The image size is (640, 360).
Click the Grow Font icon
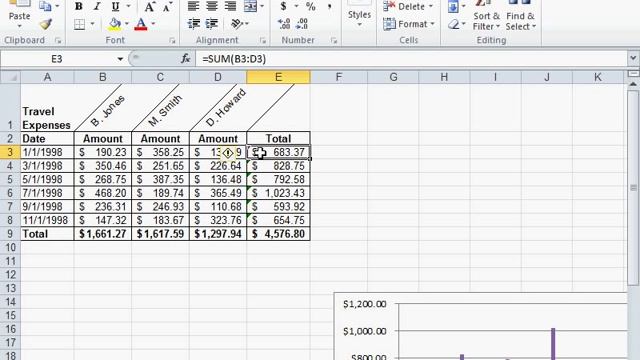150,7
